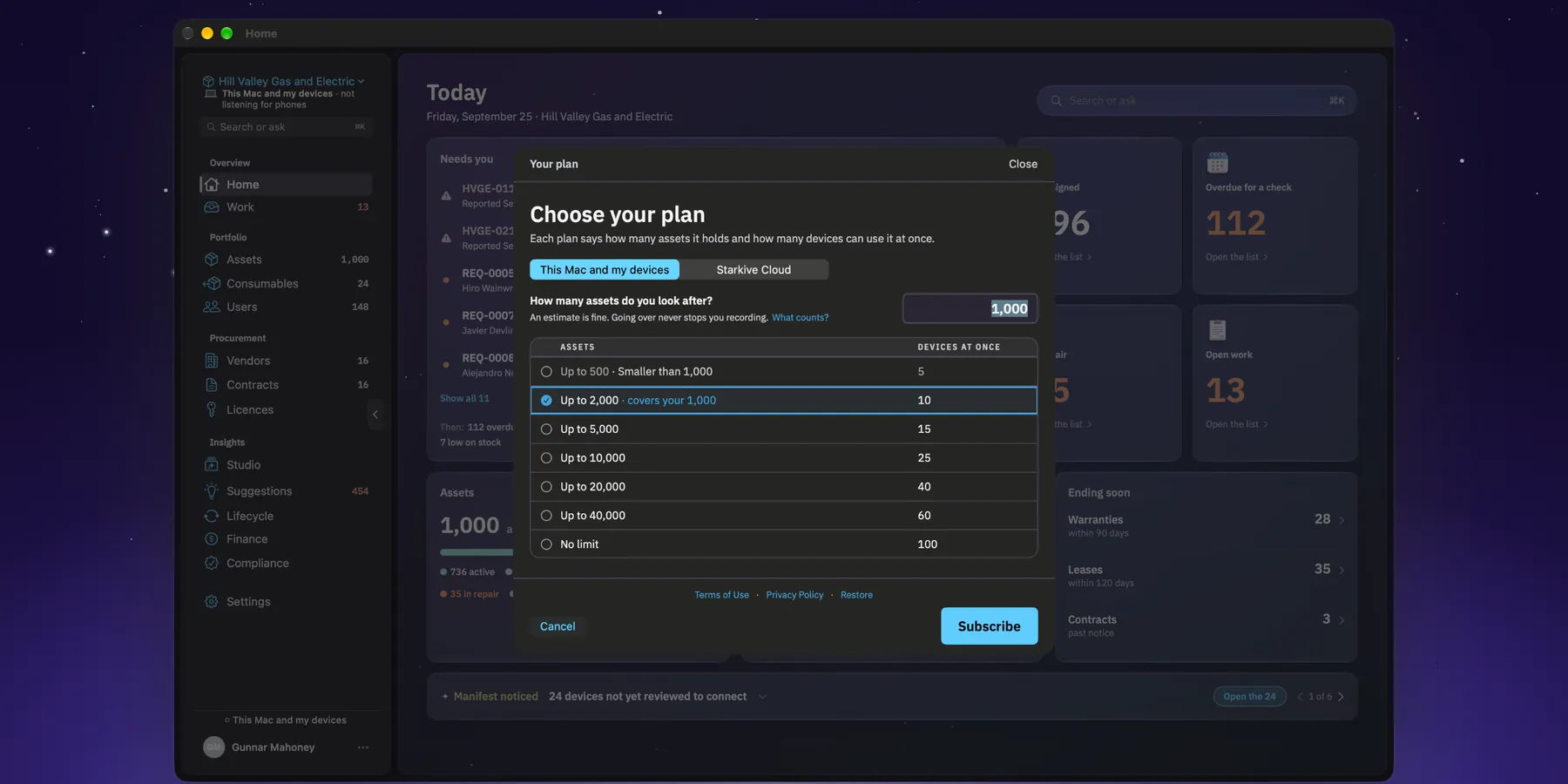The width and height of the screenshot is (1568, 784).
Task: Click the Suggestions lightbulb icon
Action: pyautogui.click(x=211, y=491)
